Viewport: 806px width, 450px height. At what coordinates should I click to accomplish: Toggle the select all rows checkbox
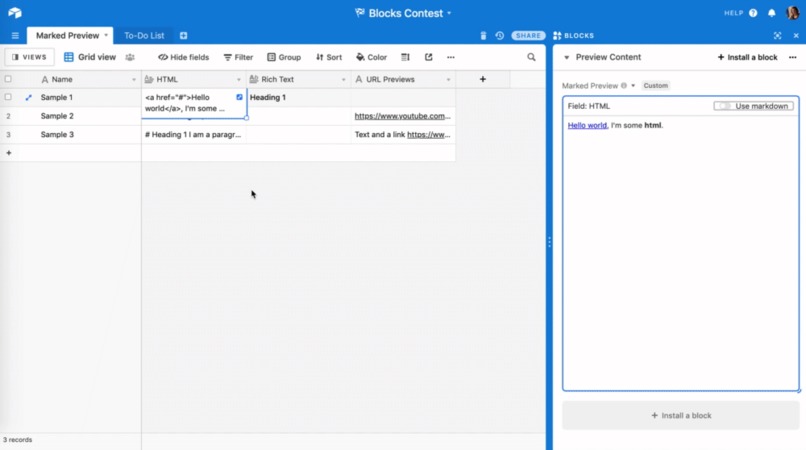pyautogui.click(x=8, y=79)
